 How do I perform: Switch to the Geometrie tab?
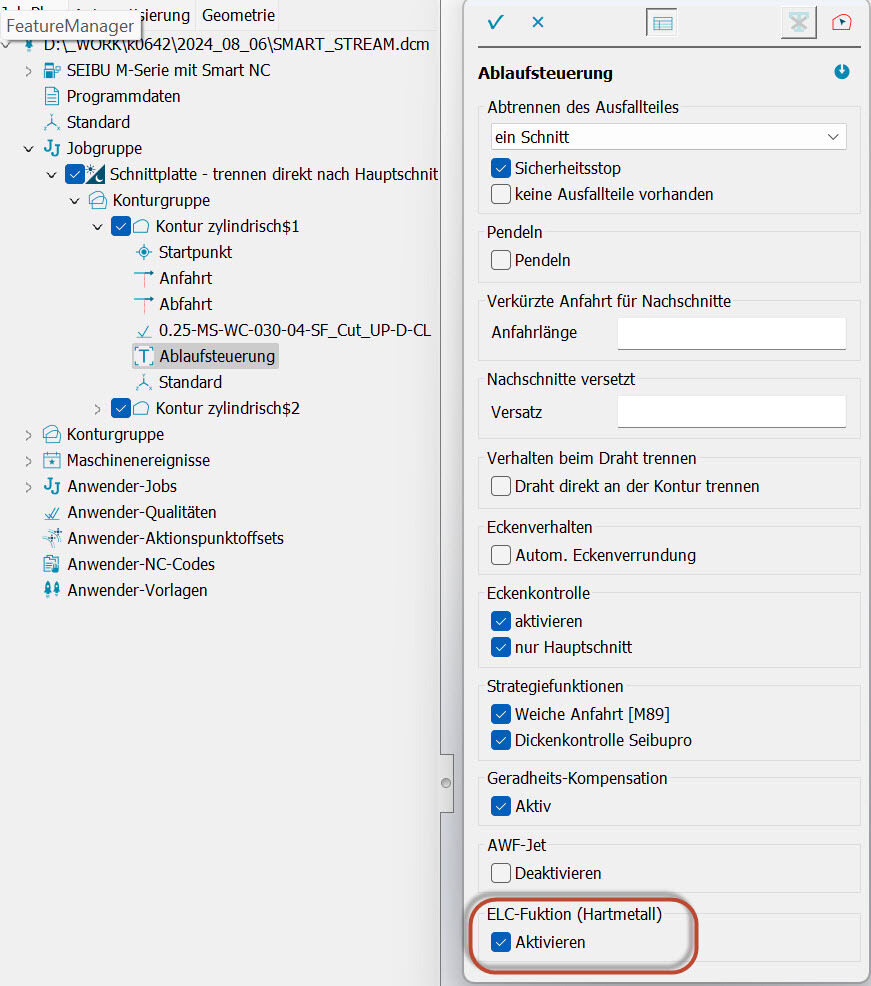pyautogui.click(x=238, y=15)
